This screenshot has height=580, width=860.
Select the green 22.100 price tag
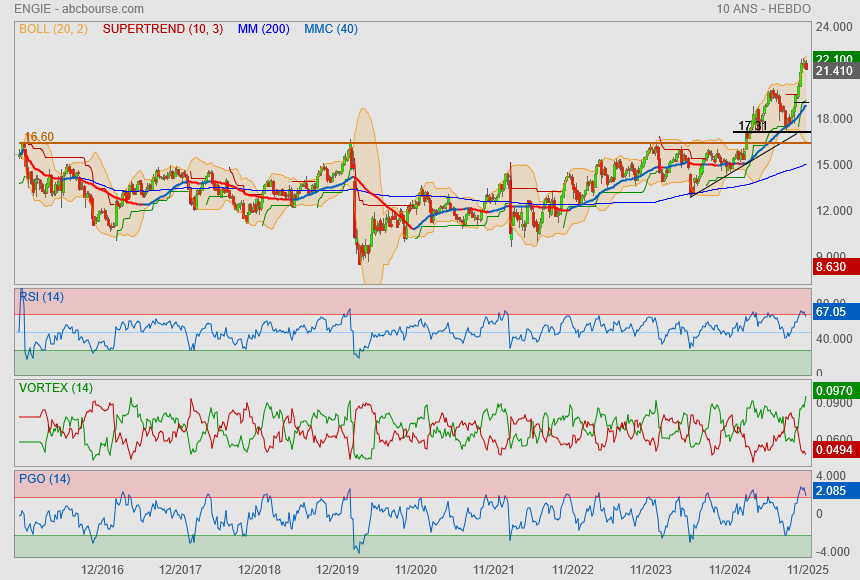pyautogui.click(x=834, y=59)
